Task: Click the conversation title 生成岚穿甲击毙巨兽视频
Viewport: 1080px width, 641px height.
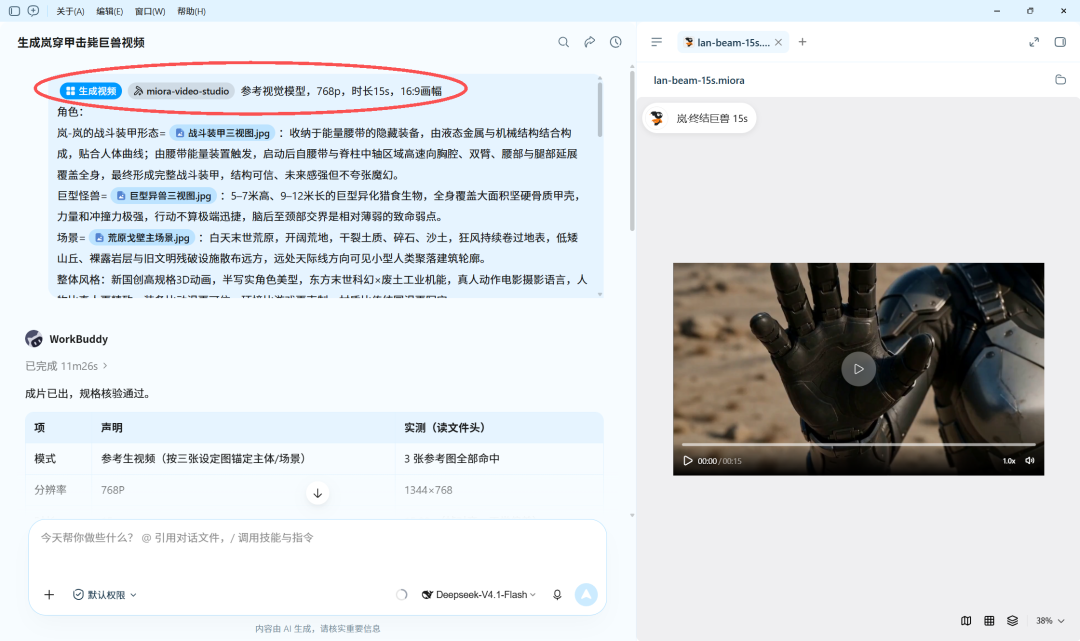Action: [81, 43]
